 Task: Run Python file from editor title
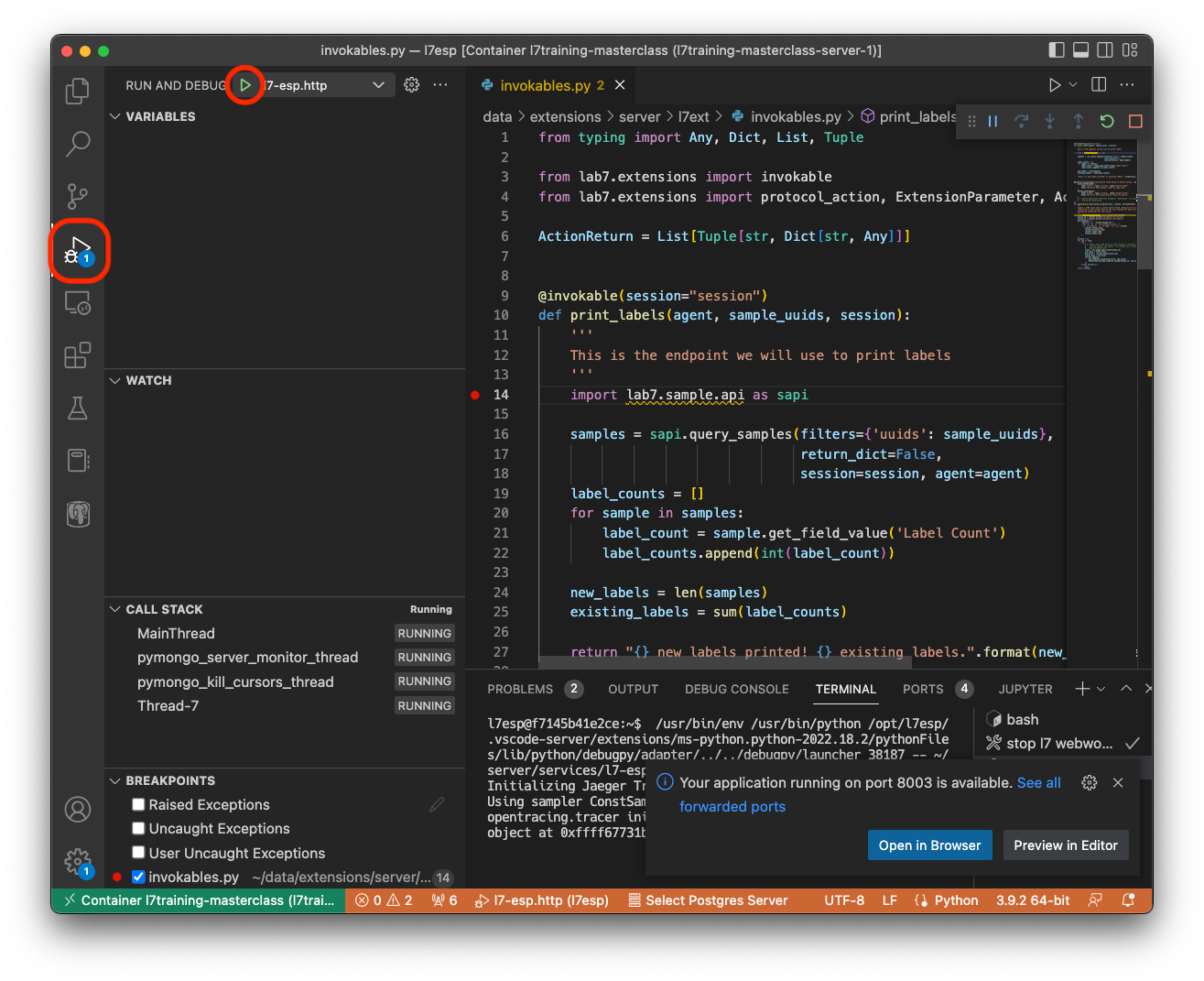click(x=1055, y=85)
